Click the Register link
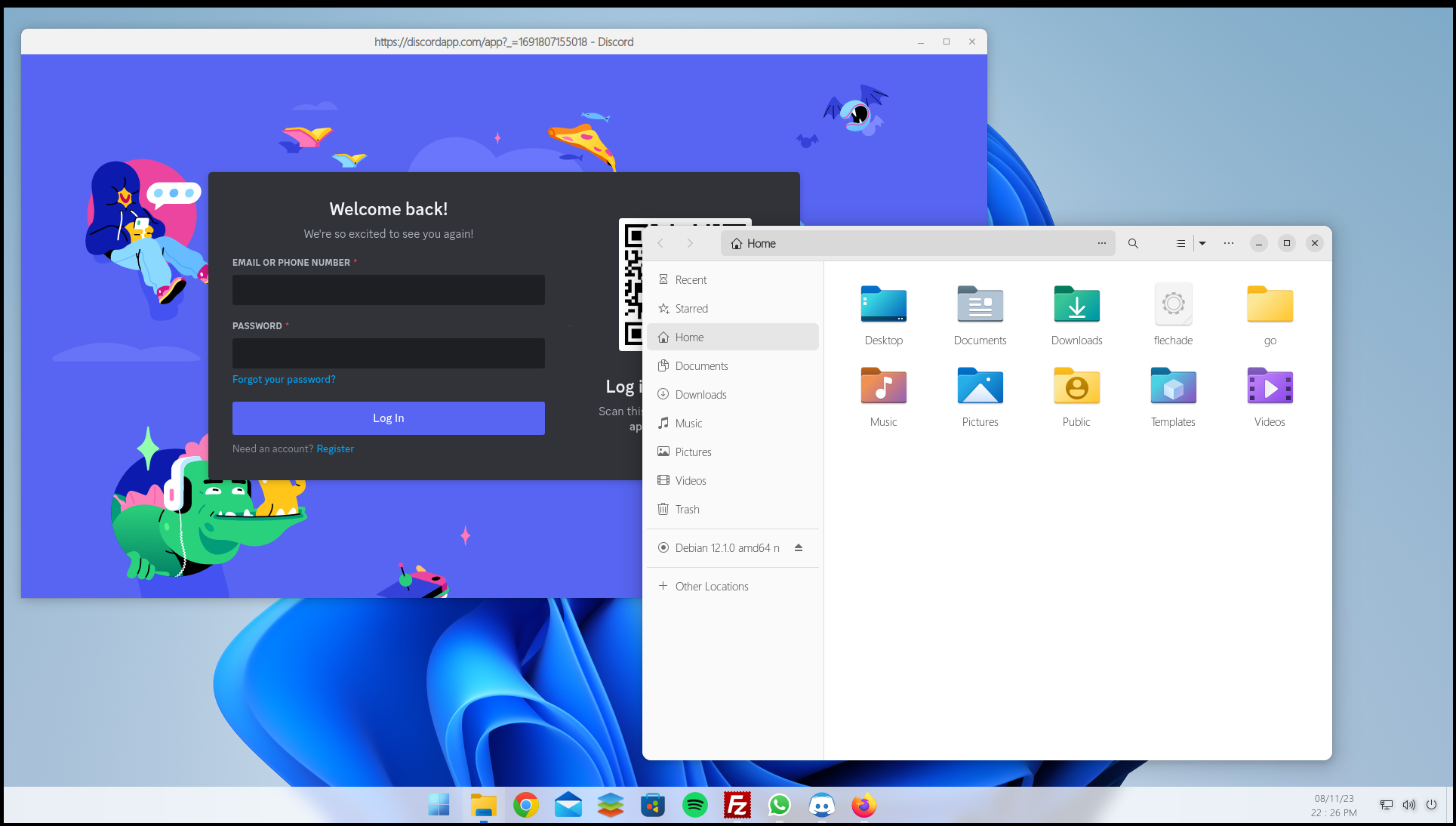Image resolution: width=1456 pixels, height=826 pixels. [335, 448]
